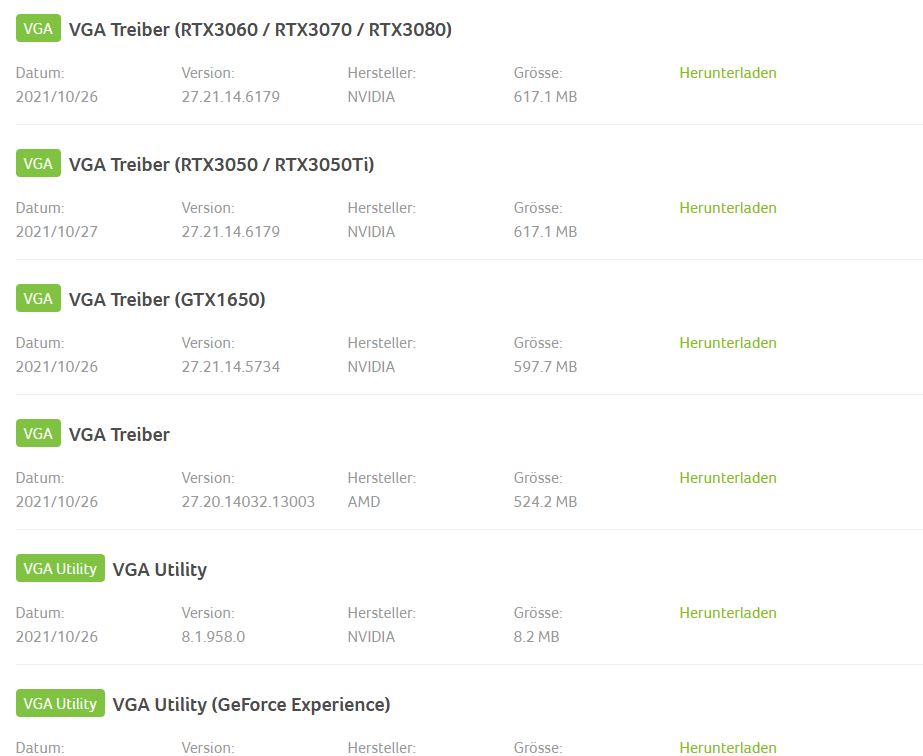Download the RTX3050 / RTX3050Ti VGA Treiber
This screenshot has height=756, width=923.
click(x=727, y=208)
